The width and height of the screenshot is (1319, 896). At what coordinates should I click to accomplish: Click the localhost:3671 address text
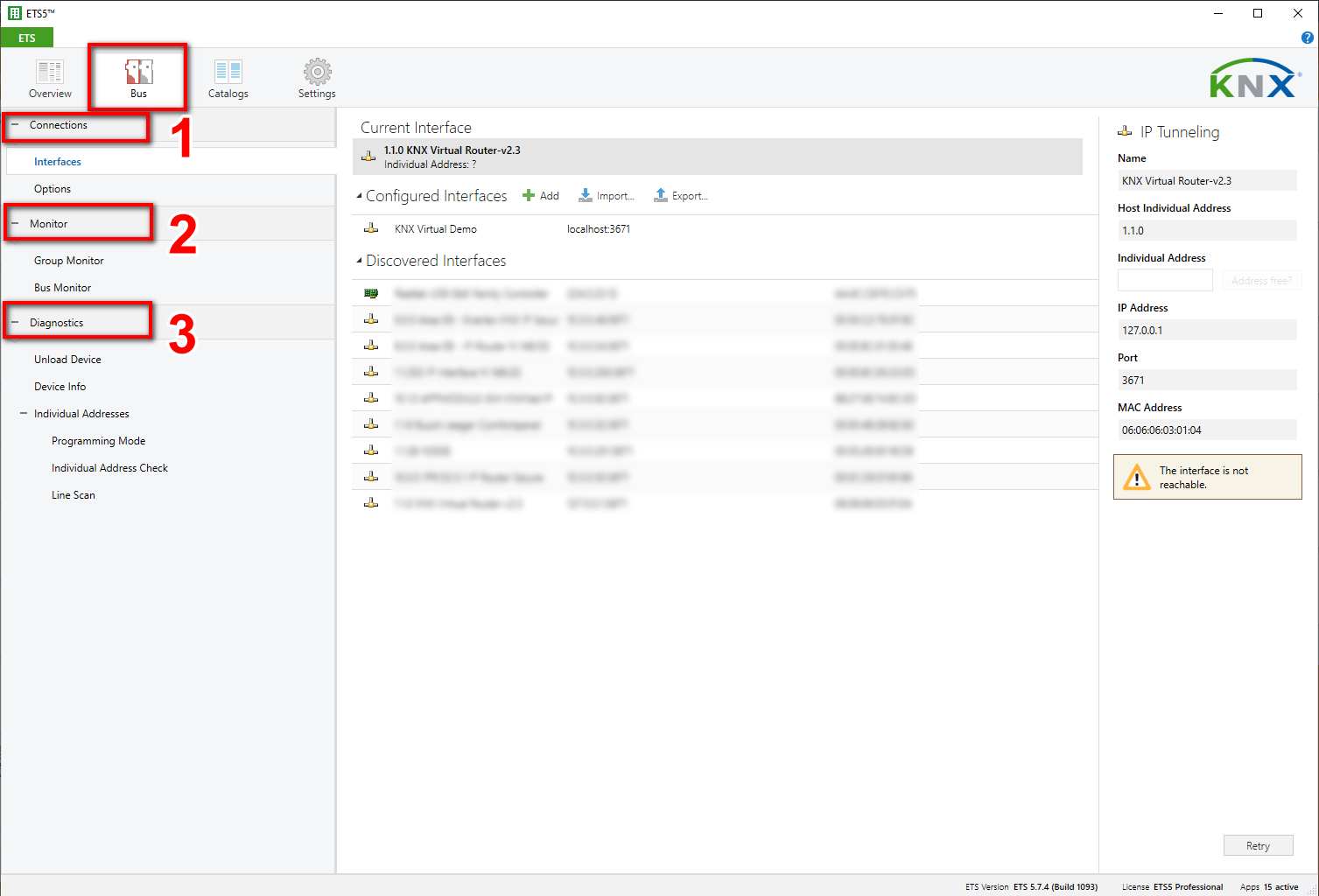[599, 229]
